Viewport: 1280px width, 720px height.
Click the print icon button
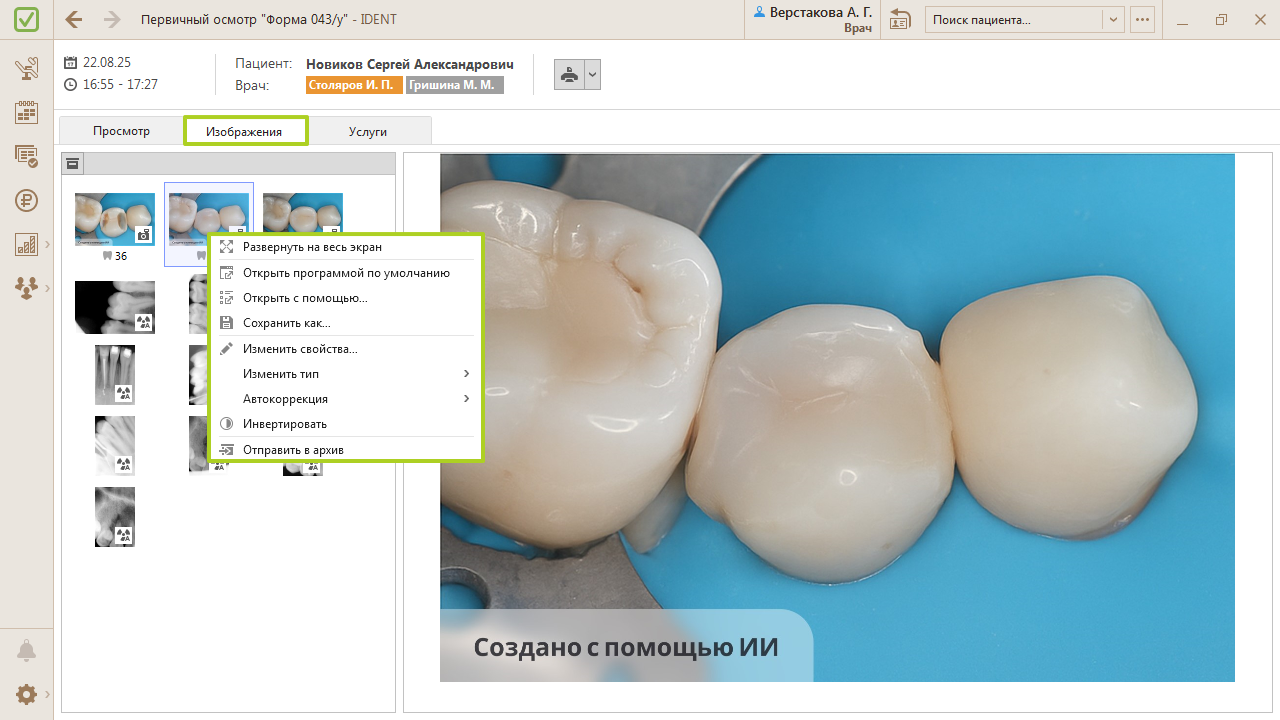coord(569,75)
